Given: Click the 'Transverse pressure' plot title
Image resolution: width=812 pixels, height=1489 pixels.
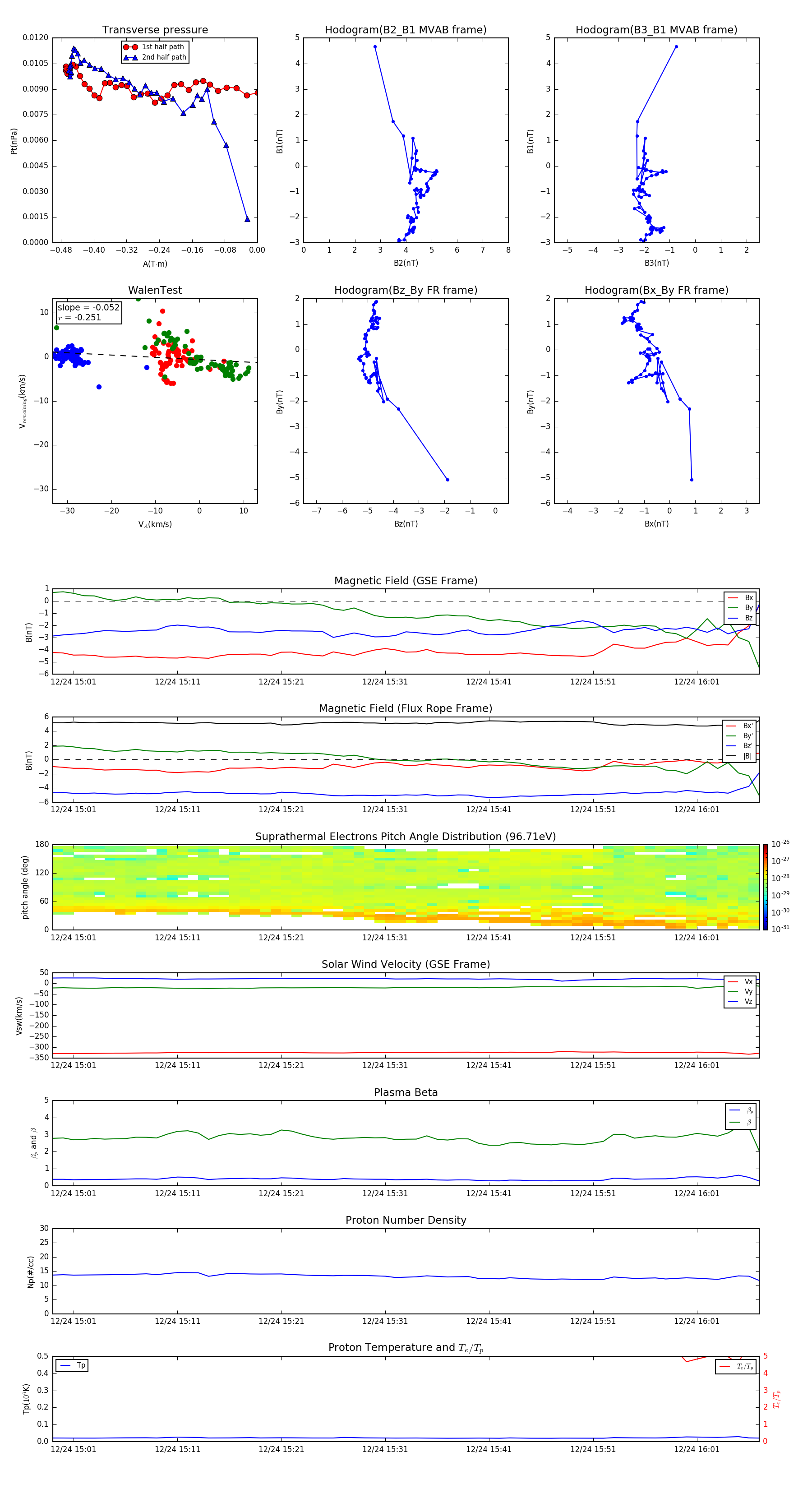Looking at the screenshot, I should click(155, 30).
